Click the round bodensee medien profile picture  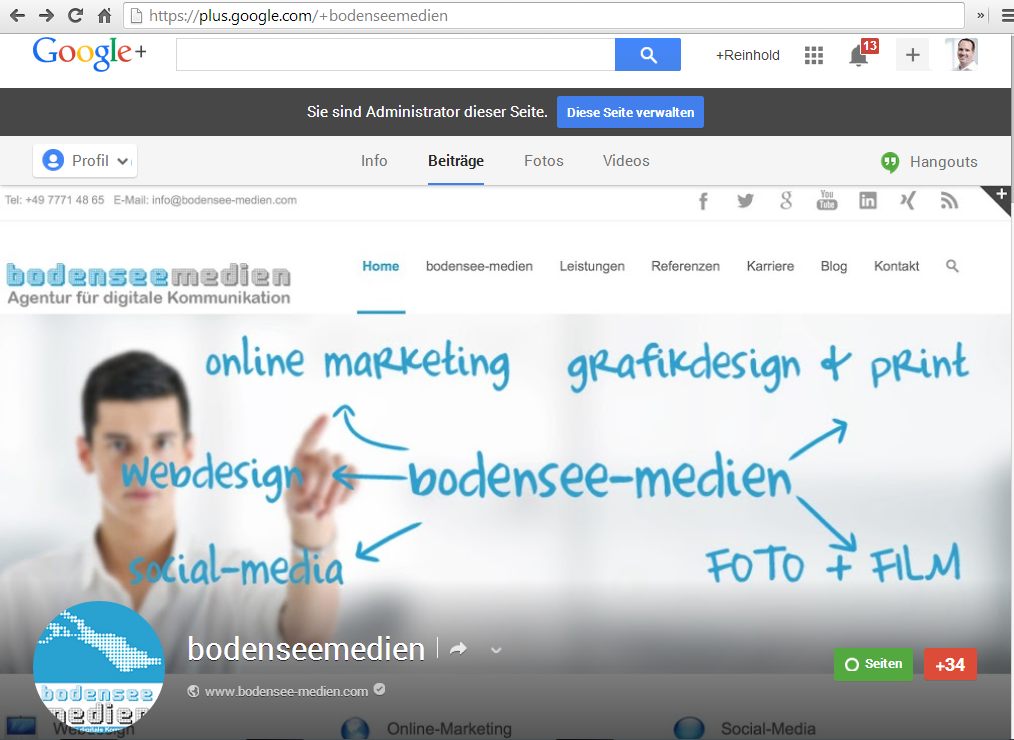point(99,668)
